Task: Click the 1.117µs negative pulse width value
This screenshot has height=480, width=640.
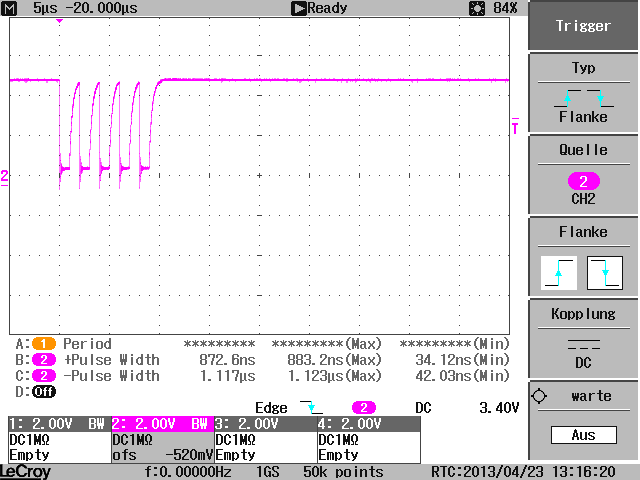Action: pos(227,376)
